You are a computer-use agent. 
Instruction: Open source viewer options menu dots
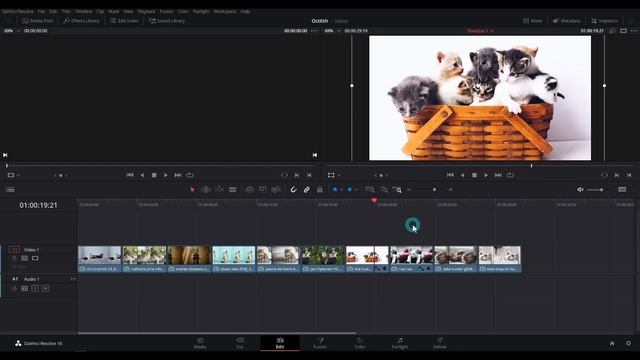(314, 31)
